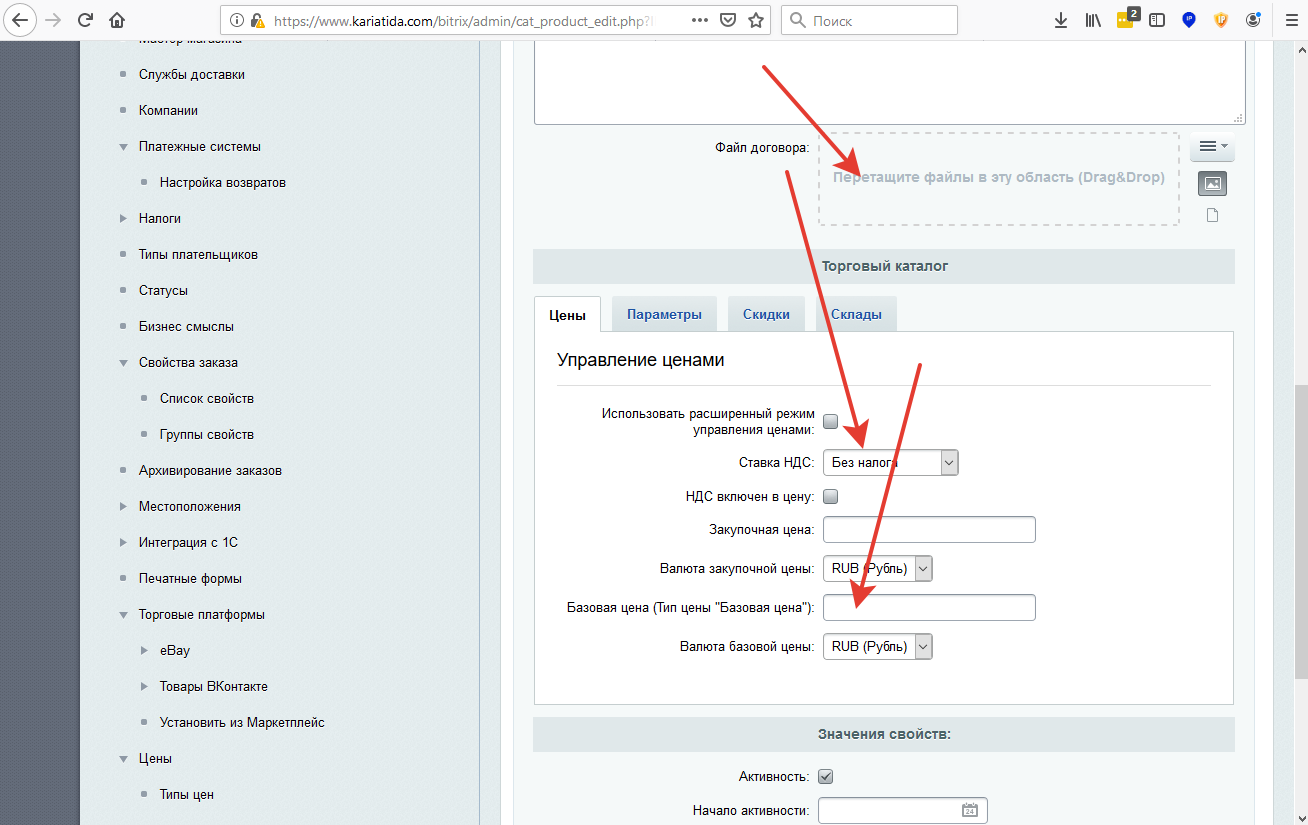Click the Базовая цена input field
1308x825 pixels.
pos(928,607)
